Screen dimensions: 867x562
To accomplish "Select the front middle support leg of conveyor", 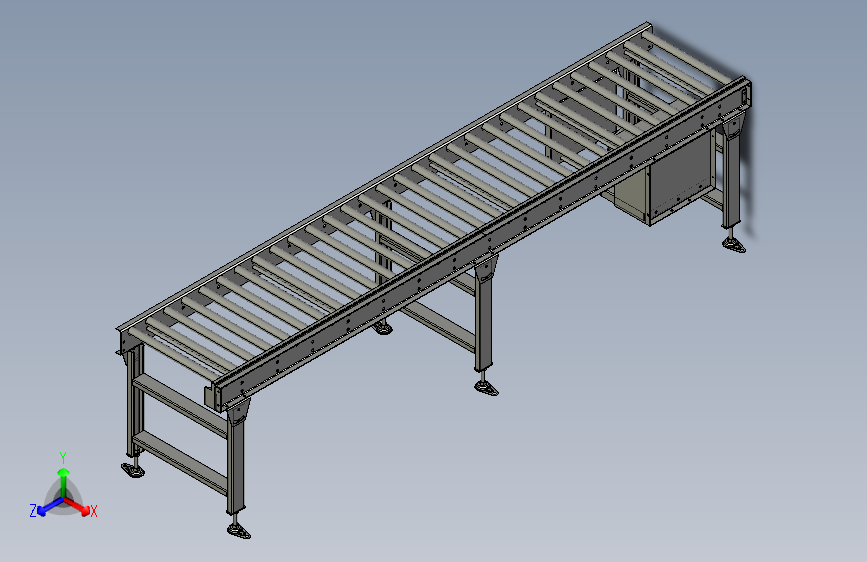I will pos(483,313).
